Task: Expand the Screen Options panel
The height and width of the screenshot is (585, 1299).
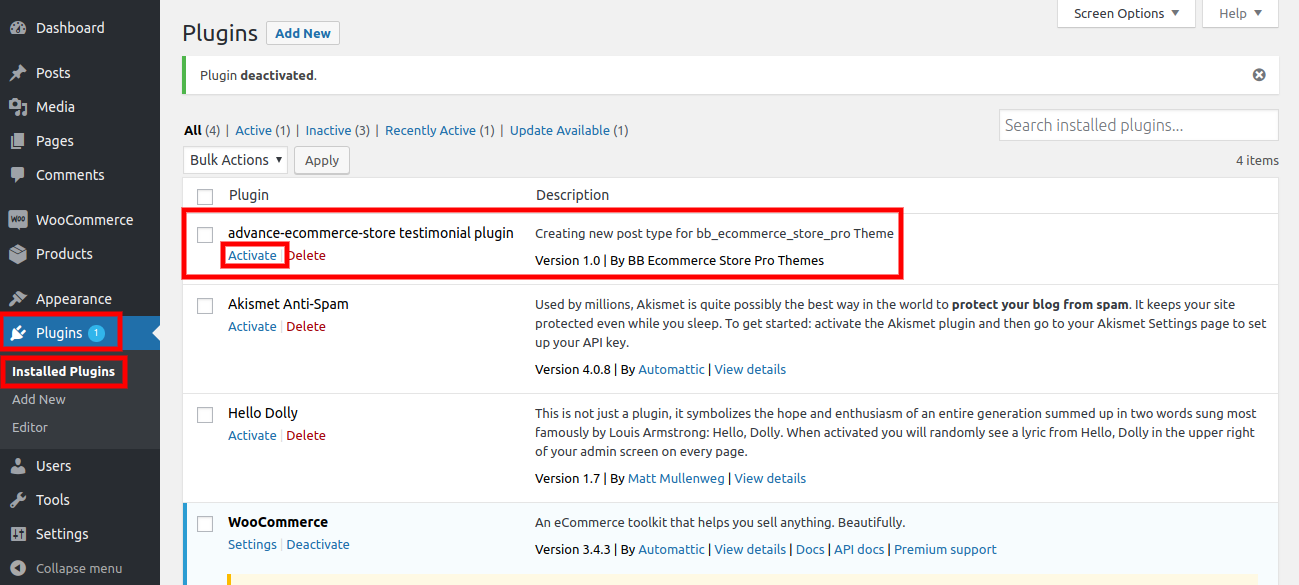Action: tap(1126, 14)
